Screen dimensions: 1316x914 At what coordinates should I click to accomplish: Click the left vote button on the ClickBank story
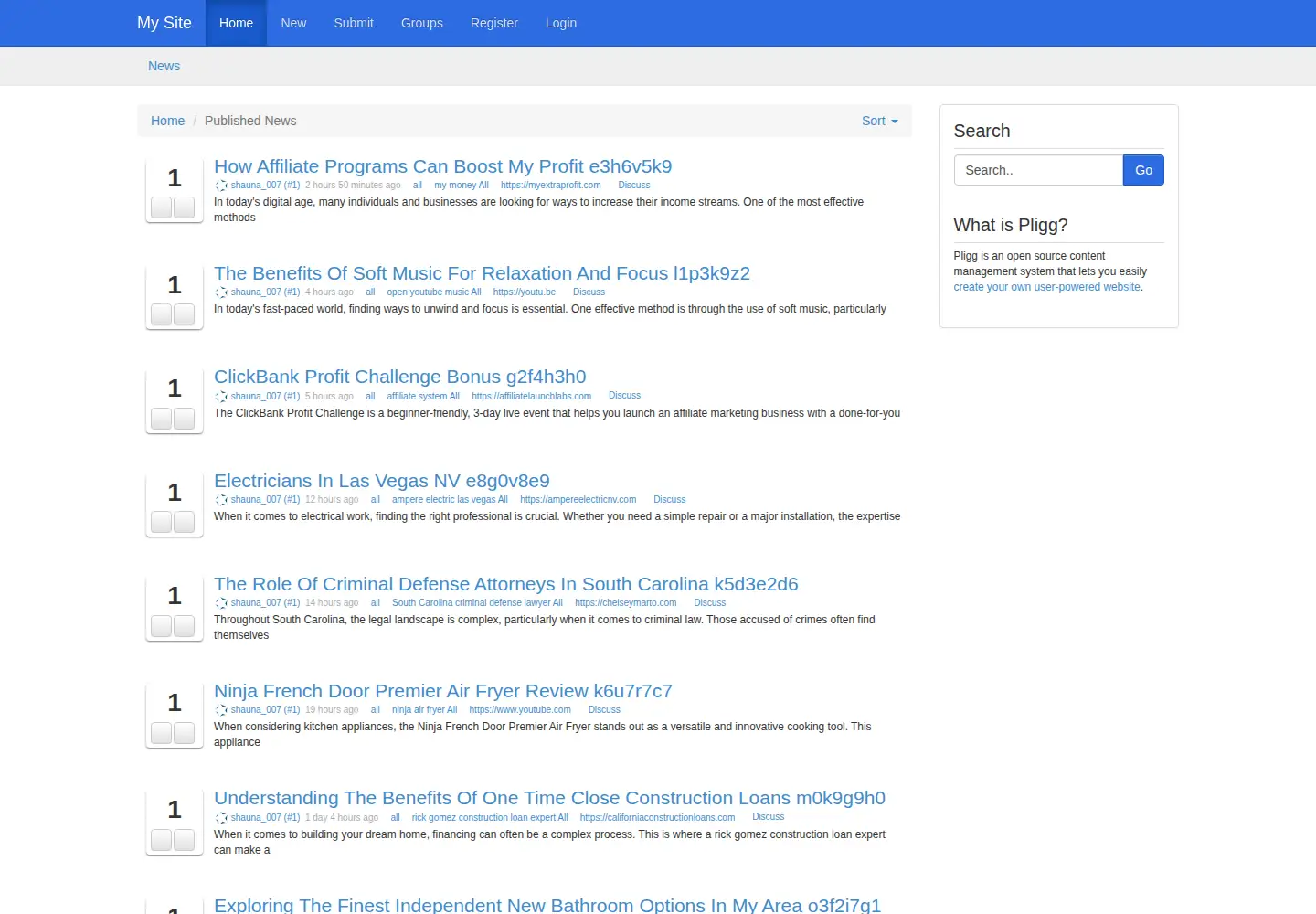tap(162, 419)
